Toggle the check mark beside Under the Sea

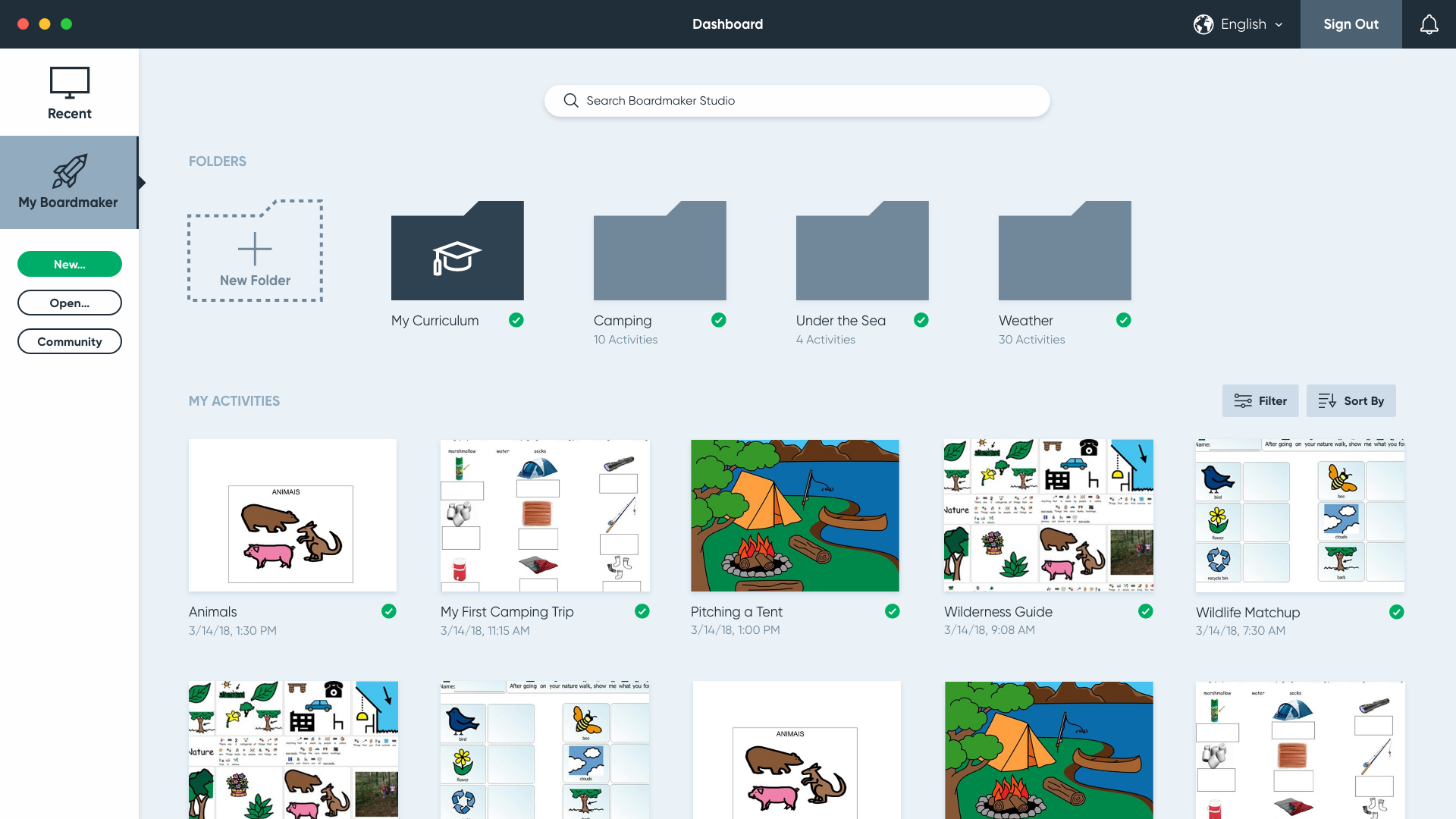pyautogui.click(x=921, y=320)
